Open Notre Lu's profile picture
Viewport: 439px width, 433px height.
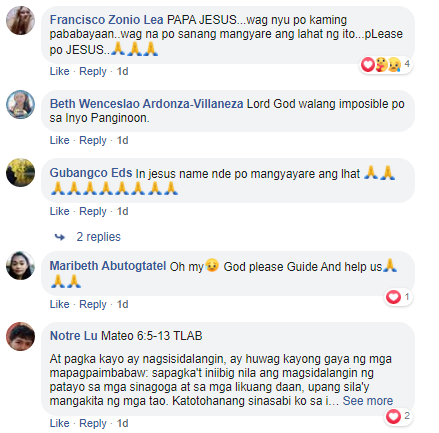[20, 336]
